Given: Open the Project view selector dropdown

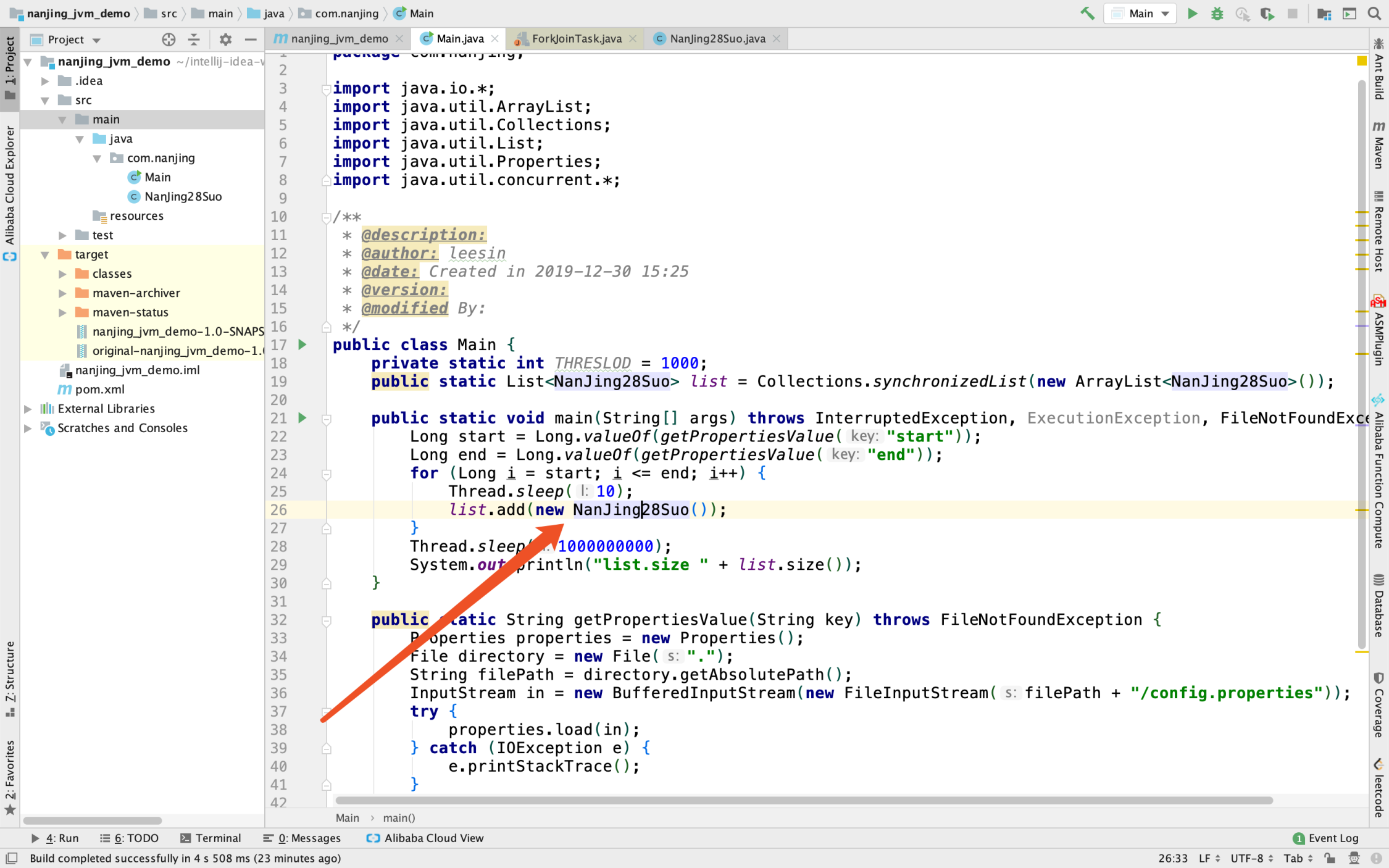Looking at the screenshot, I should (x=66, y=40).
